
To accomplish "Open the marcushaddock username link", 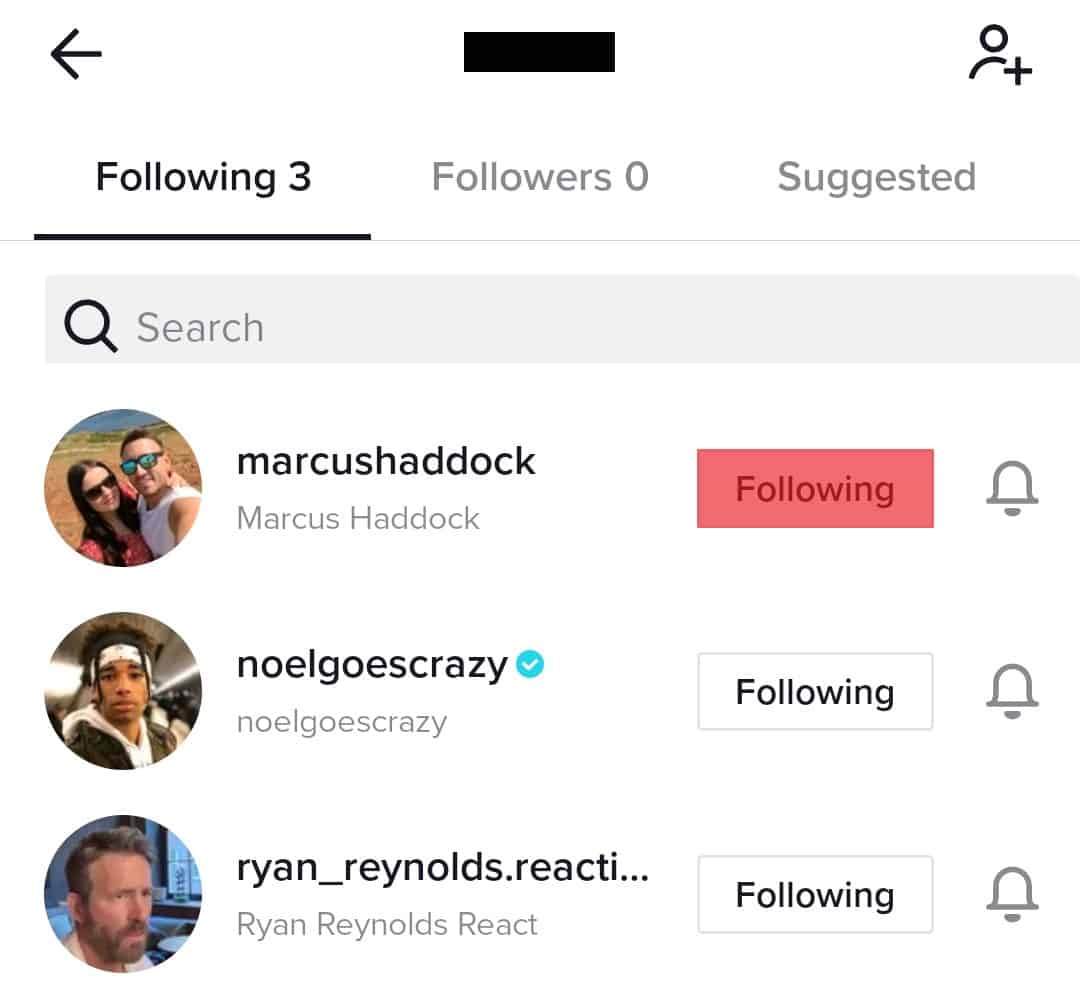I will coord(386,461).
